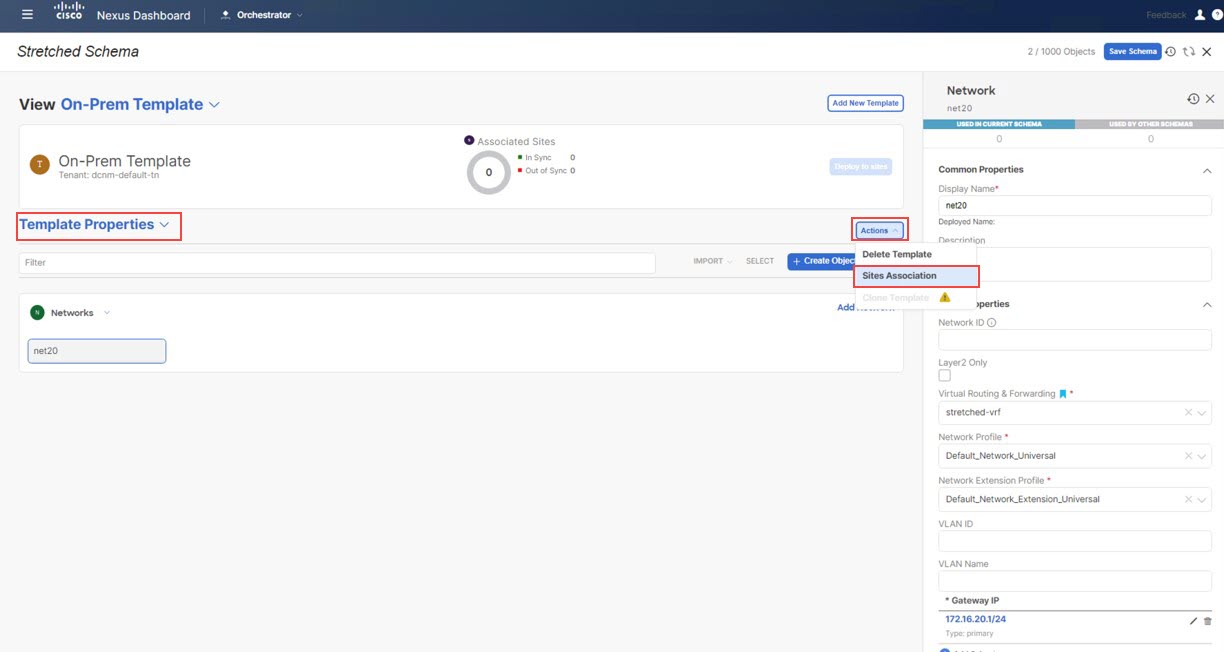Click the Deploy to sites button
Image resolution: width=1224 pixels, height=652 pixels.
point(861,167)
